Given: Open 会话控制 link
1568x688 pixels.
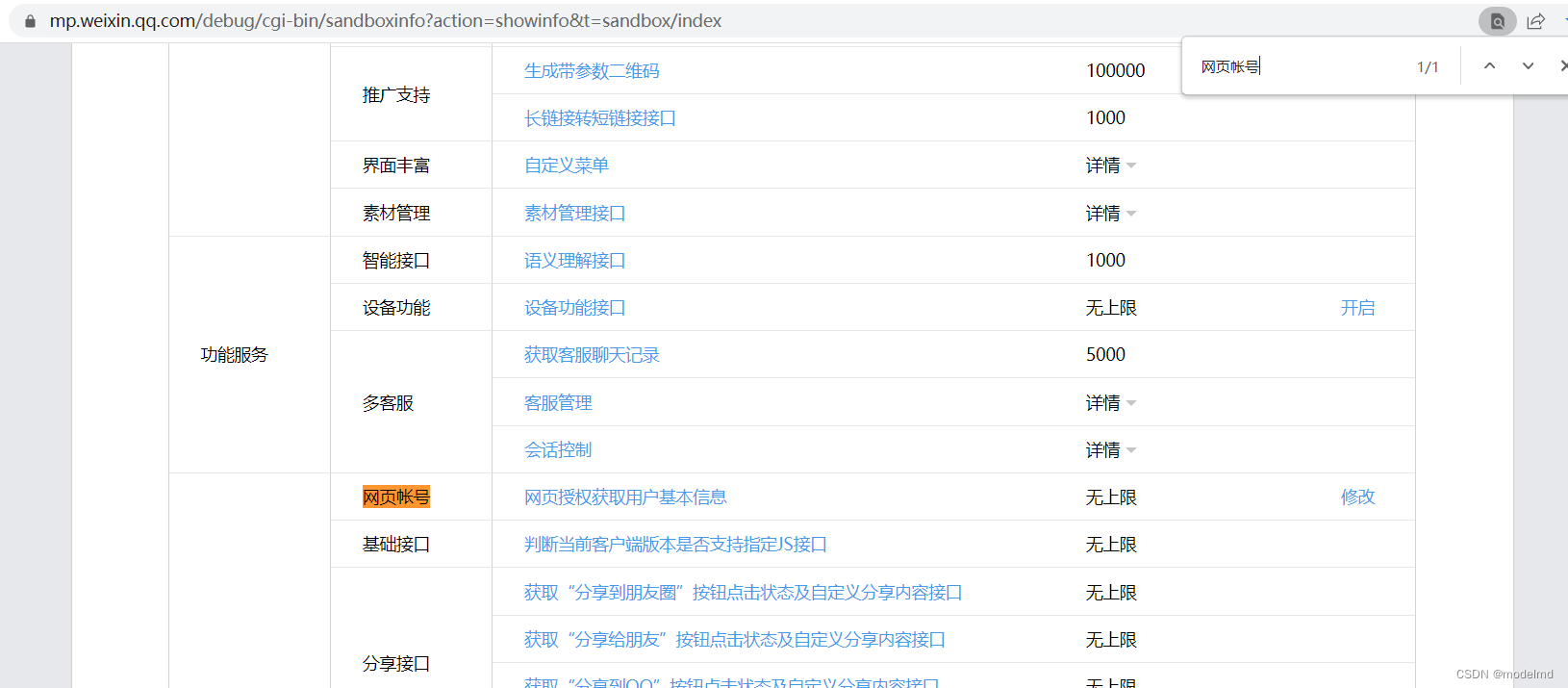Looking at the screenshot, I should pyautogui.click(x=558, y=449).
